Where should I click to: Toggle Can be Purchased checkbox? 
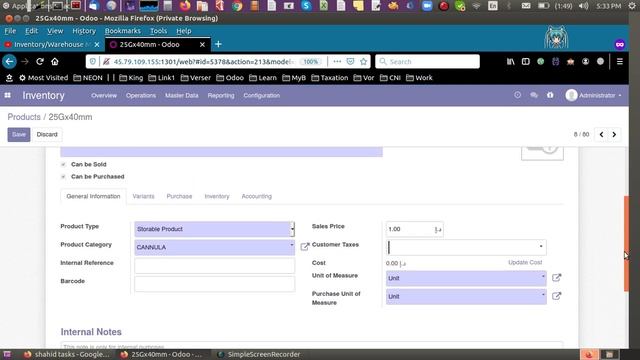pos(63,177)
